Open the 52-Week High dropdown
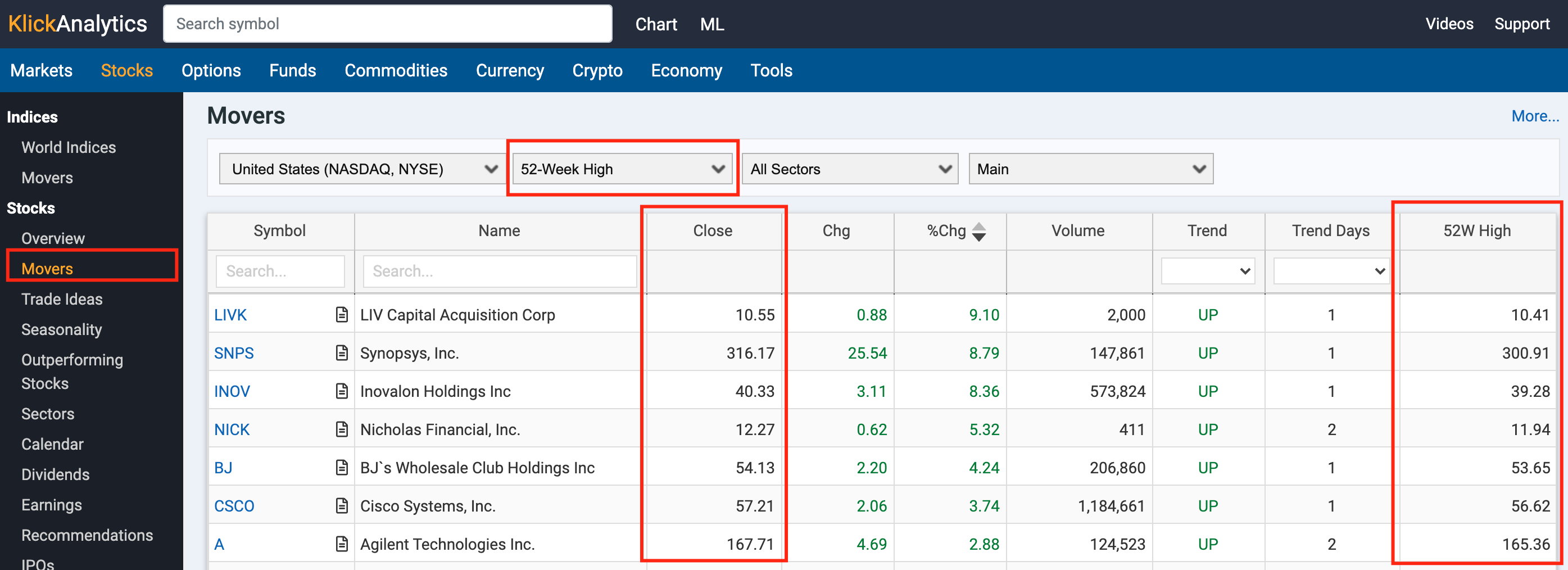The image size is (1568, 570). (x=622, y=169)
